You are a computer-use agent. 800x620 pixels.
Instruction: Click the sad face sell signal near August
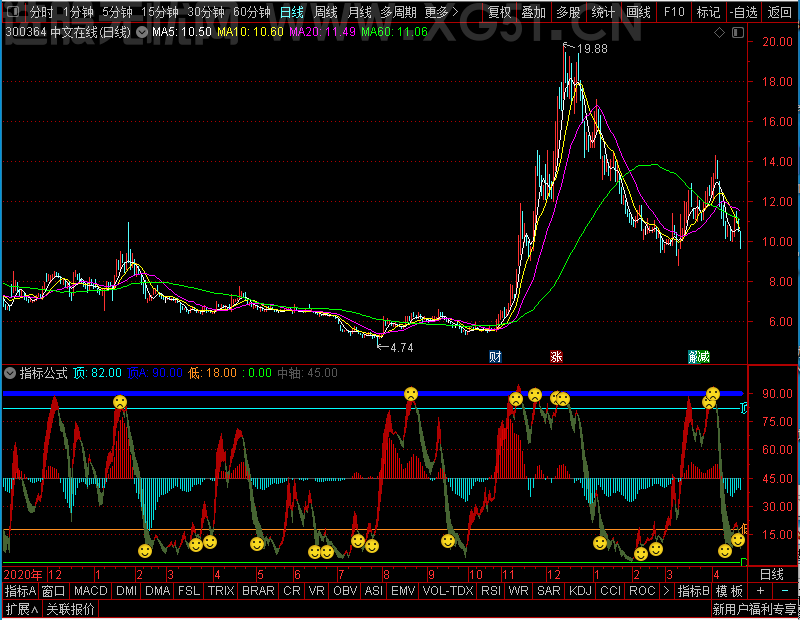coord(411,394)
